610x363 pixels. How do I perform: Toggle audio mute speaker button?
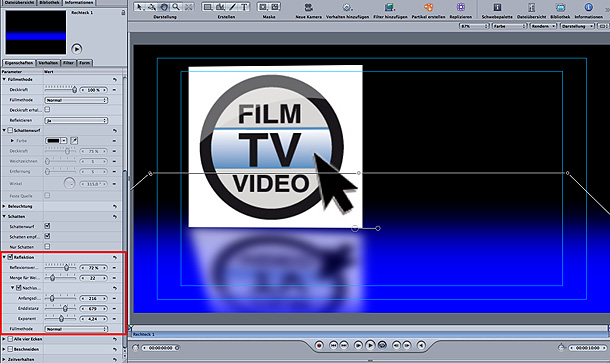(421, 345)
